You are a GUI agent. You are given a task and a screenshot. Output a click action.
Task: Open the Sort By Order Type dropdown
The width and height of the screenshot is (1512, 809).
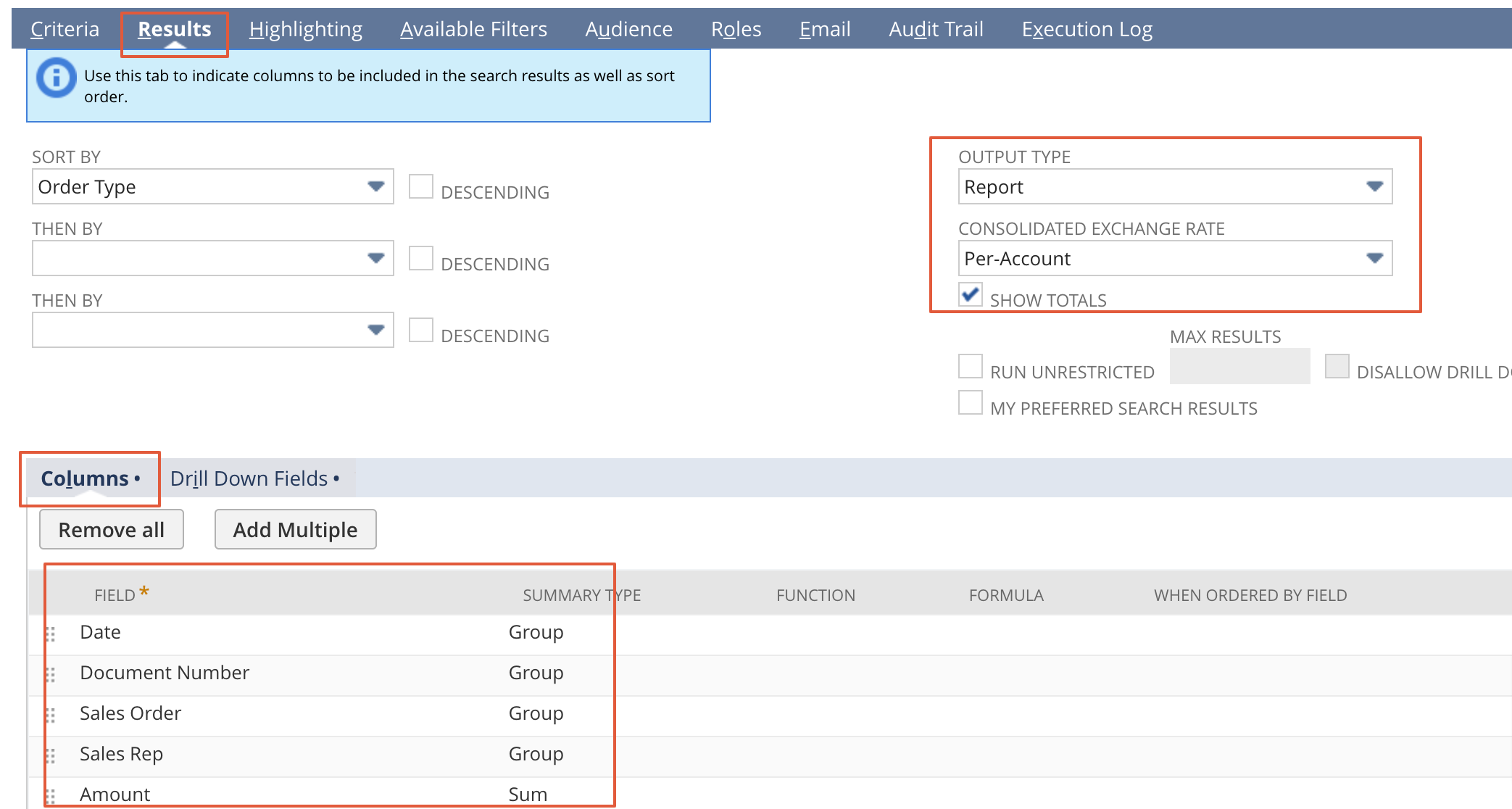(212, 187)
